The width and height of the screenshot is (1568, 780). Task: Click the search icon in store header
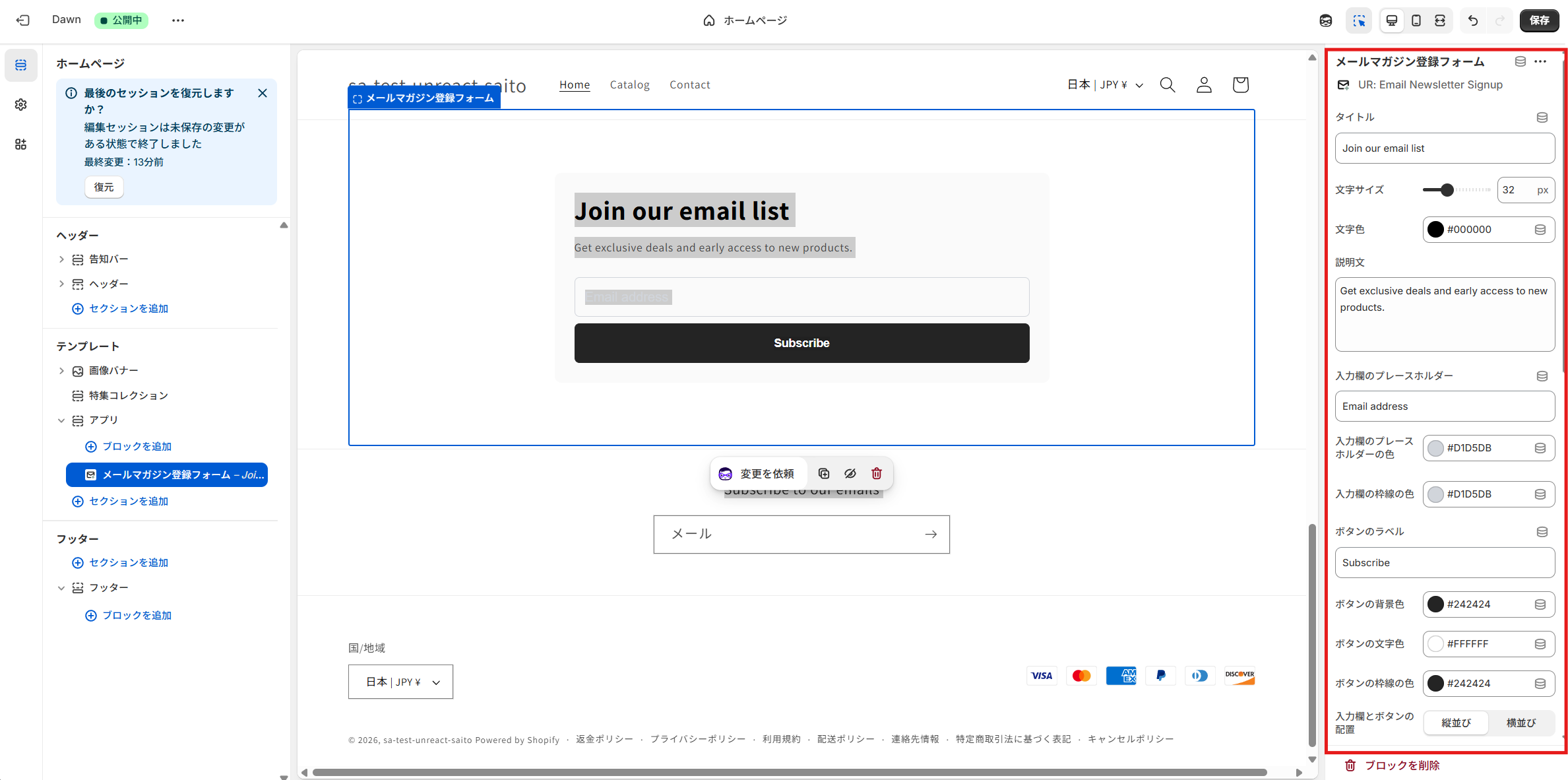(x=1168, y=84)
